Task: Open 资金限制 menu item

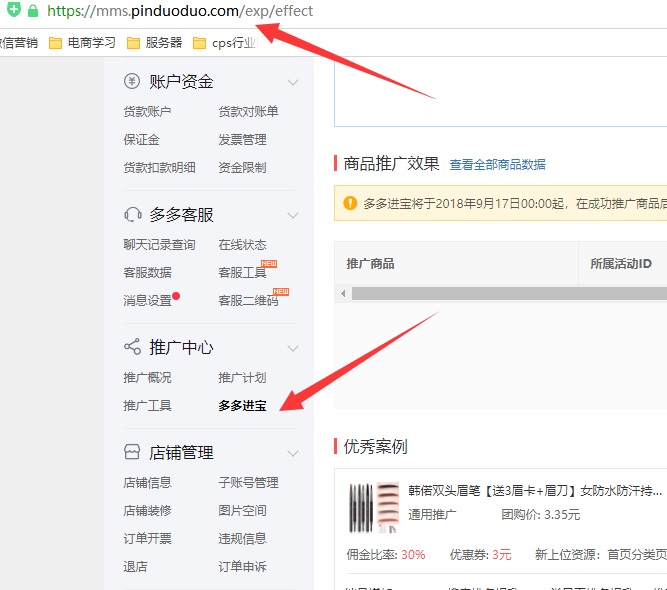Action: click(x=242, y=168)
